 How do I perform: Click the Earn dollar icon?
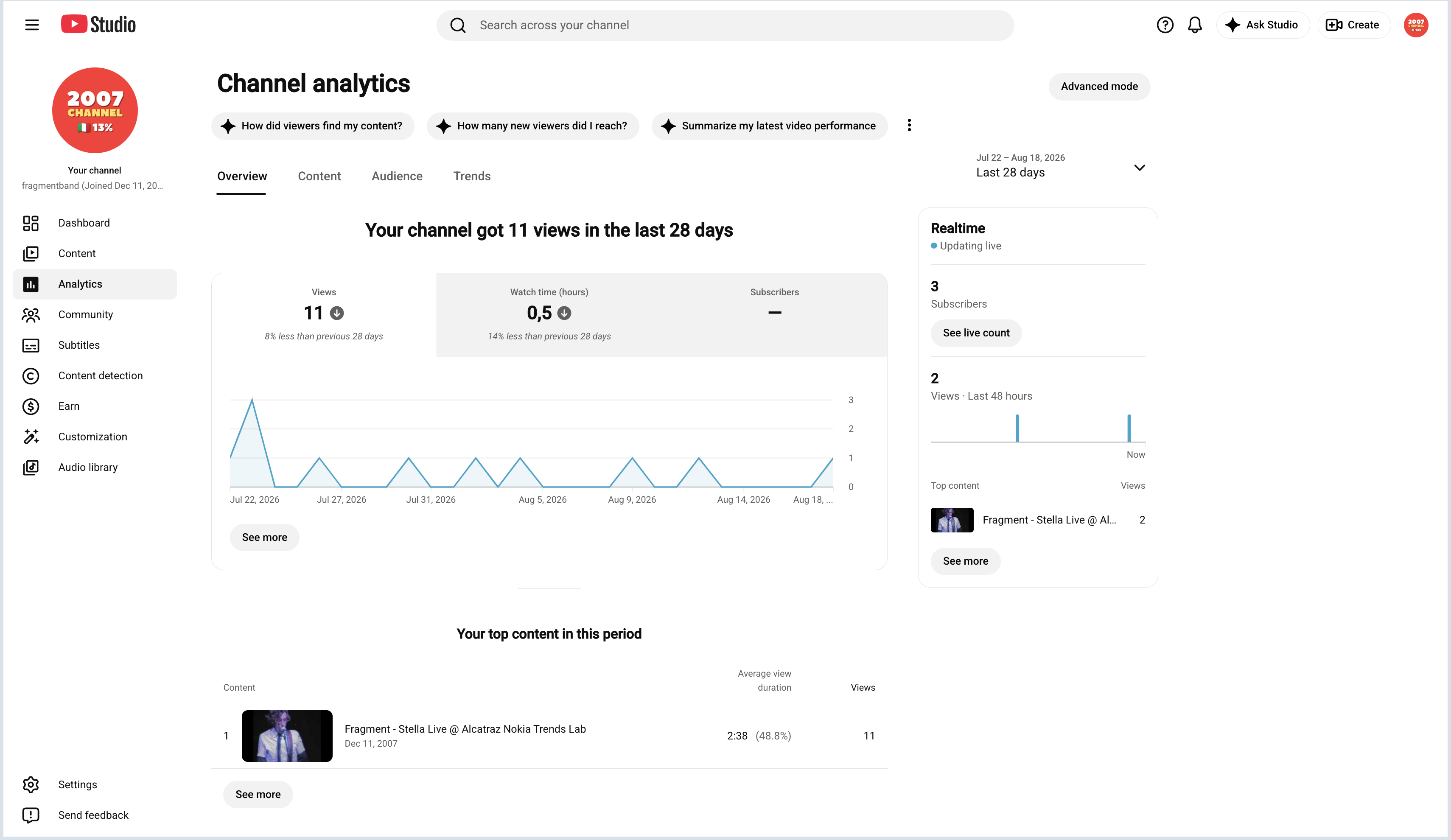point(31,406)
